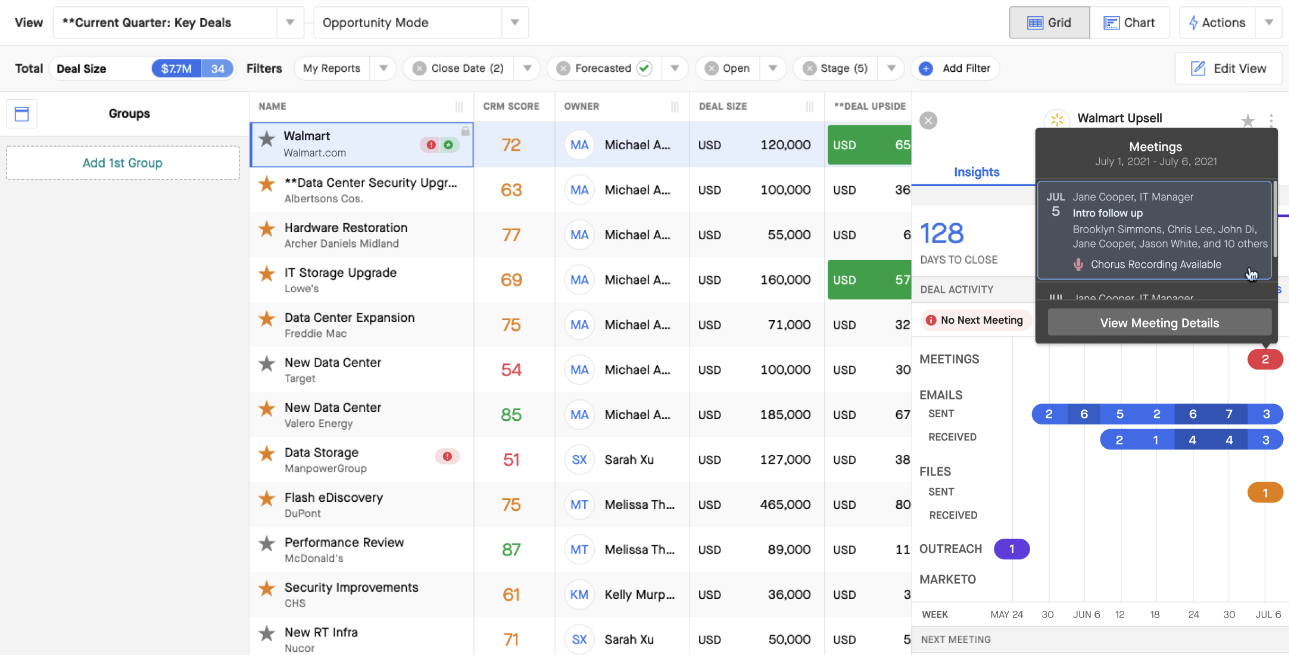The image size is (1289, 655).
Task: Click the red alert icon on Data Storage row
Action: [x=447, y=456]
